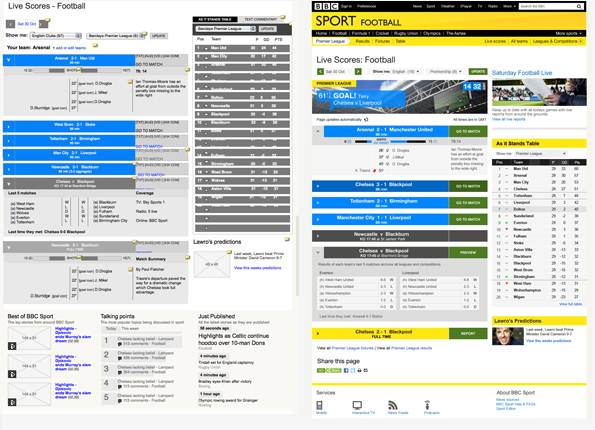Click the sticky note icon by Text Commentary tab

click(283, 17)
